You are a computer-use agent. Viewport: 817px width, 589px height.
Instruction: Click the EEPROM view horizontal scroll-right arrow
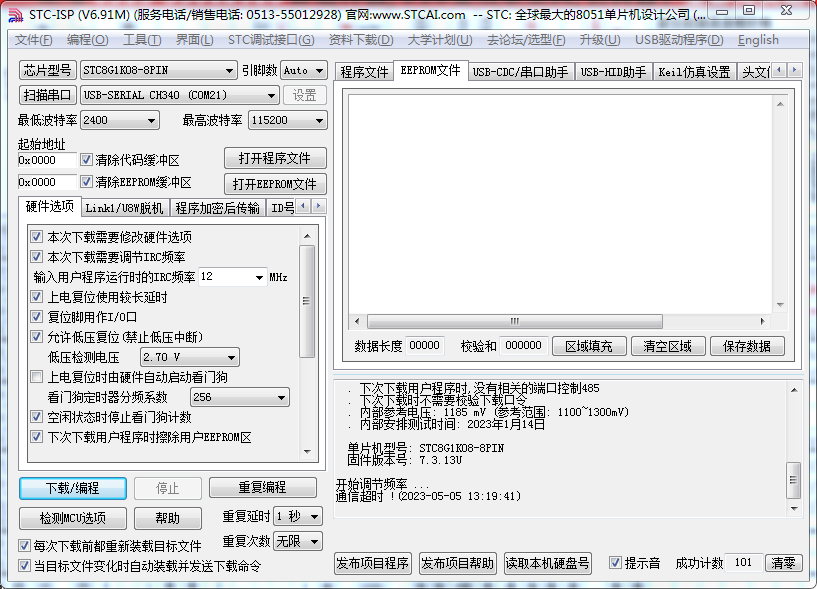coord(762,321)
